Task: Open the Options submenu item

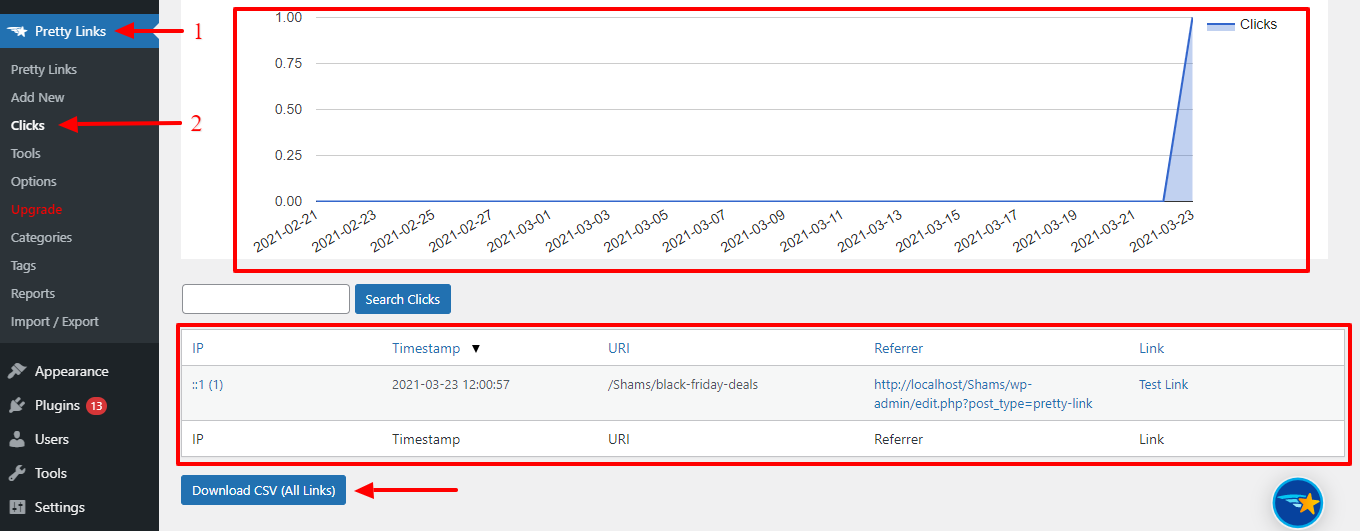Action: [34, 182]
